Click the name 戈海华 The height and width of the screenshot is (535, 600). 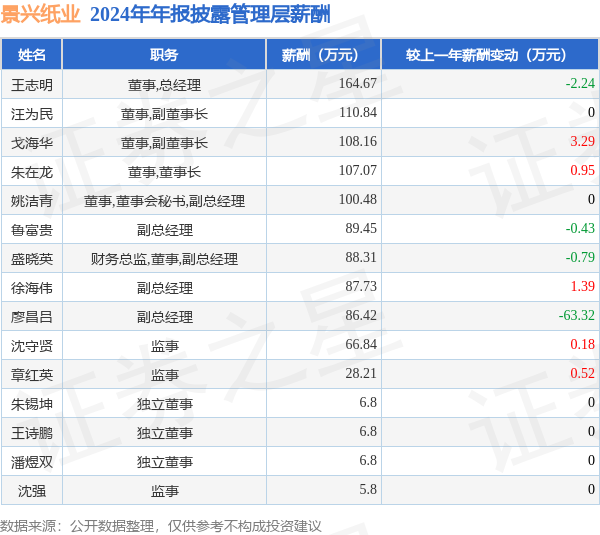pos(32,143)
